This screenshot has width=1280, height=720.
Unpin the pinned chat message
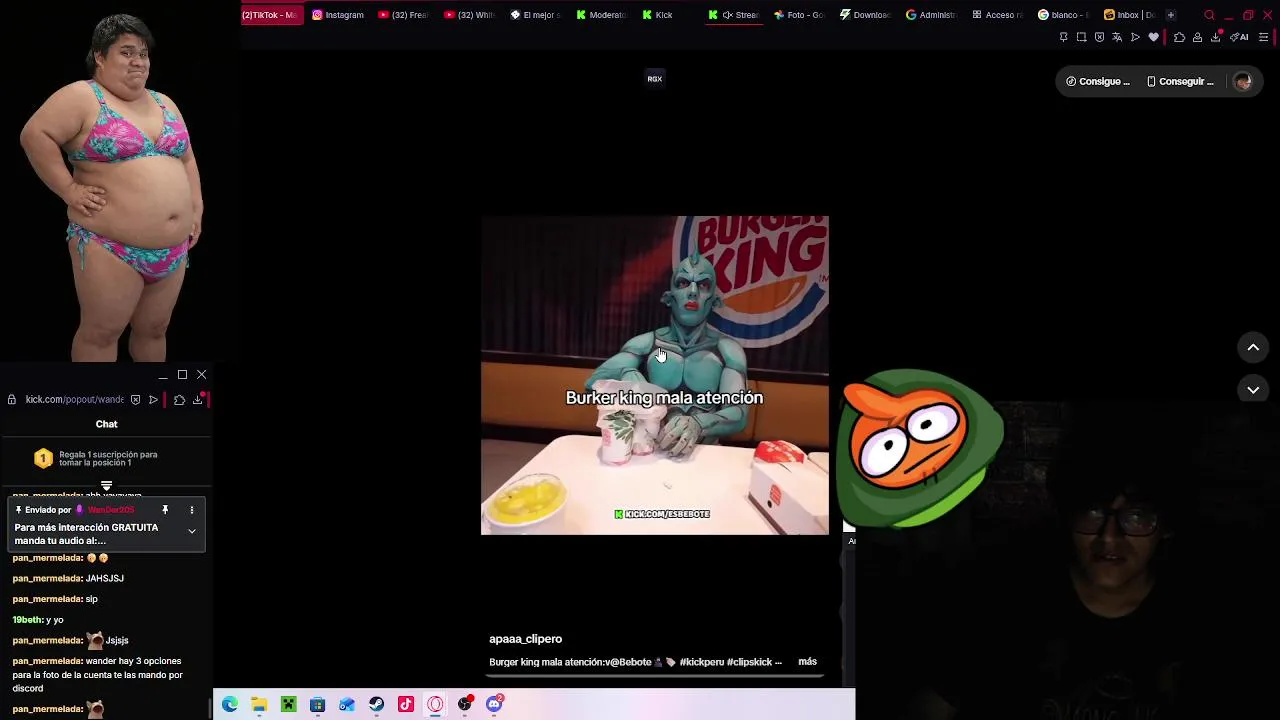tap(165, 510)
